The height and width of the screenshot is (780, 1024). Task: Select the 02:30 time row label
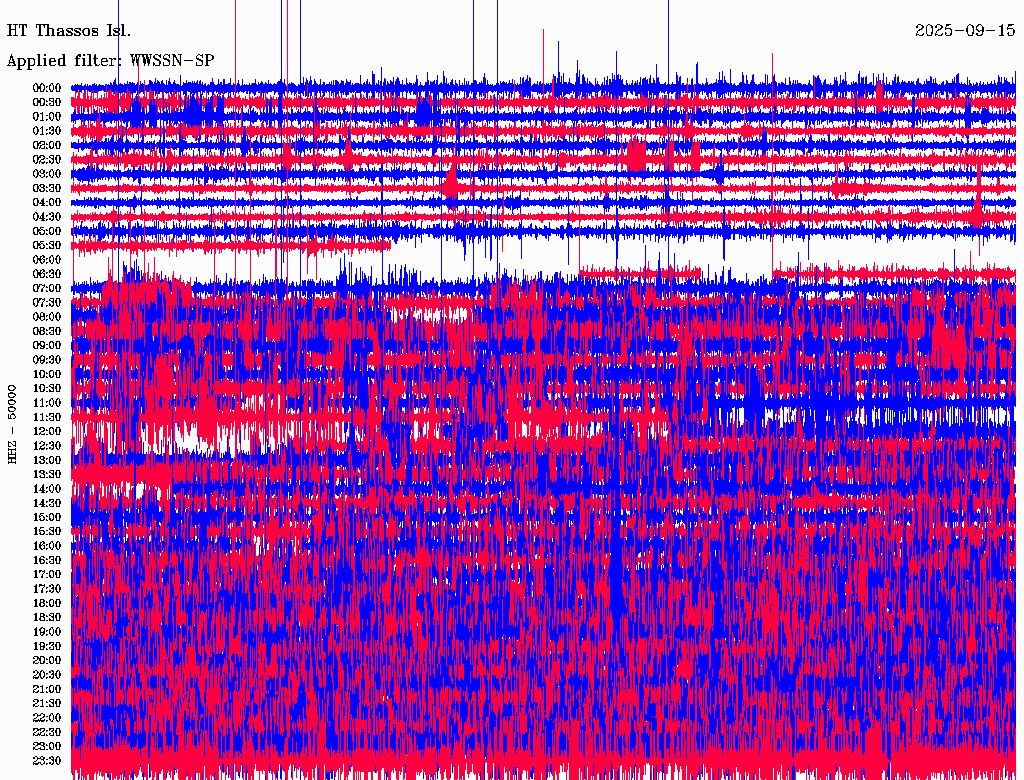[47, 159]
